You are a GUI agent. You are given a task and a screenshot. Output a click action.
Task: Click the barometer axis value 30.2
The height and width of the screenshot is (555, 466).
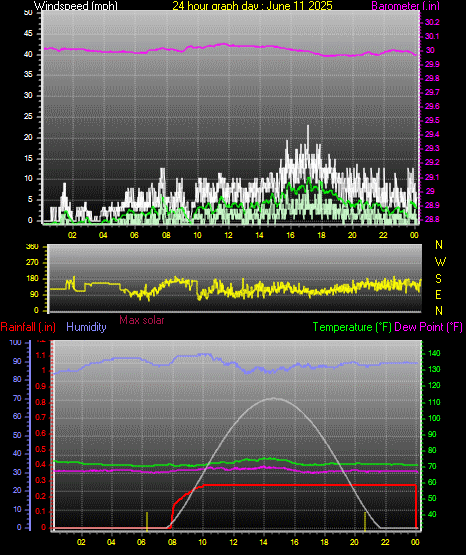(x=432, y=22)
